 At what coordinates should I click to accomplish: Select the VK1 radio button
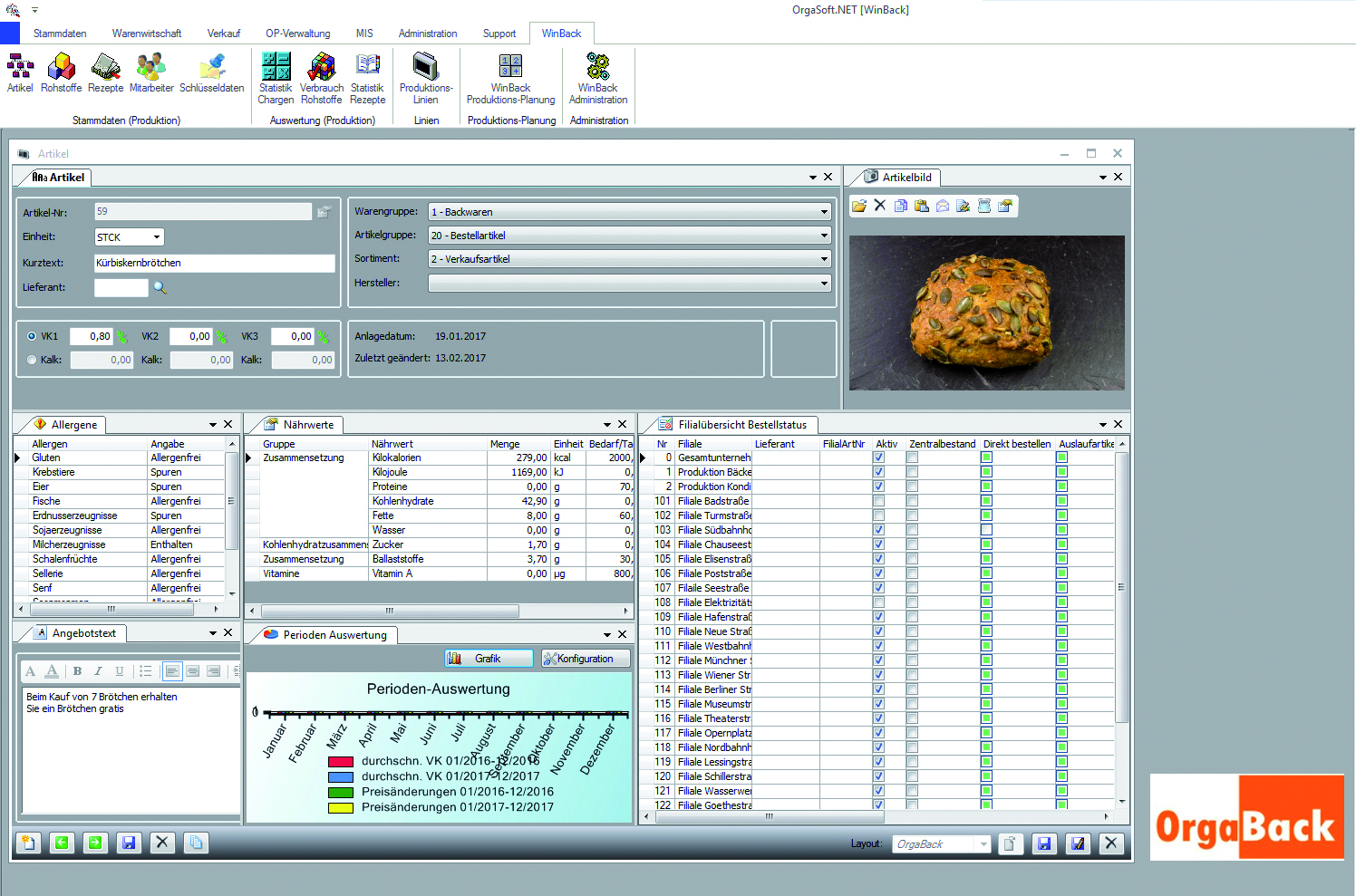[33, 336]
